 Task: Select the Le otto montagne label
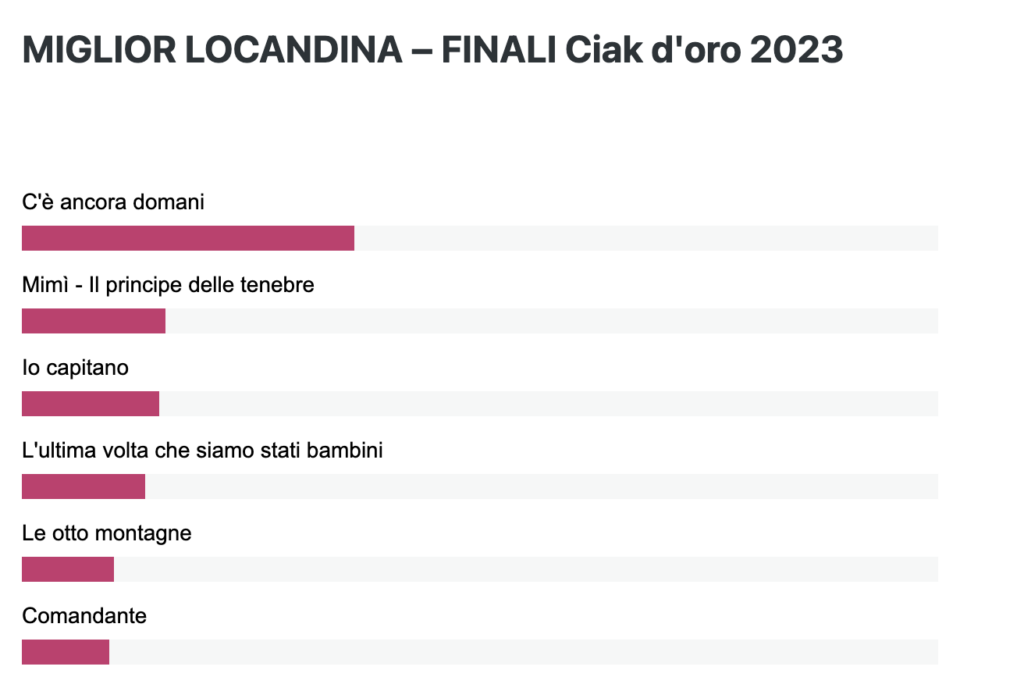[106, 533]
